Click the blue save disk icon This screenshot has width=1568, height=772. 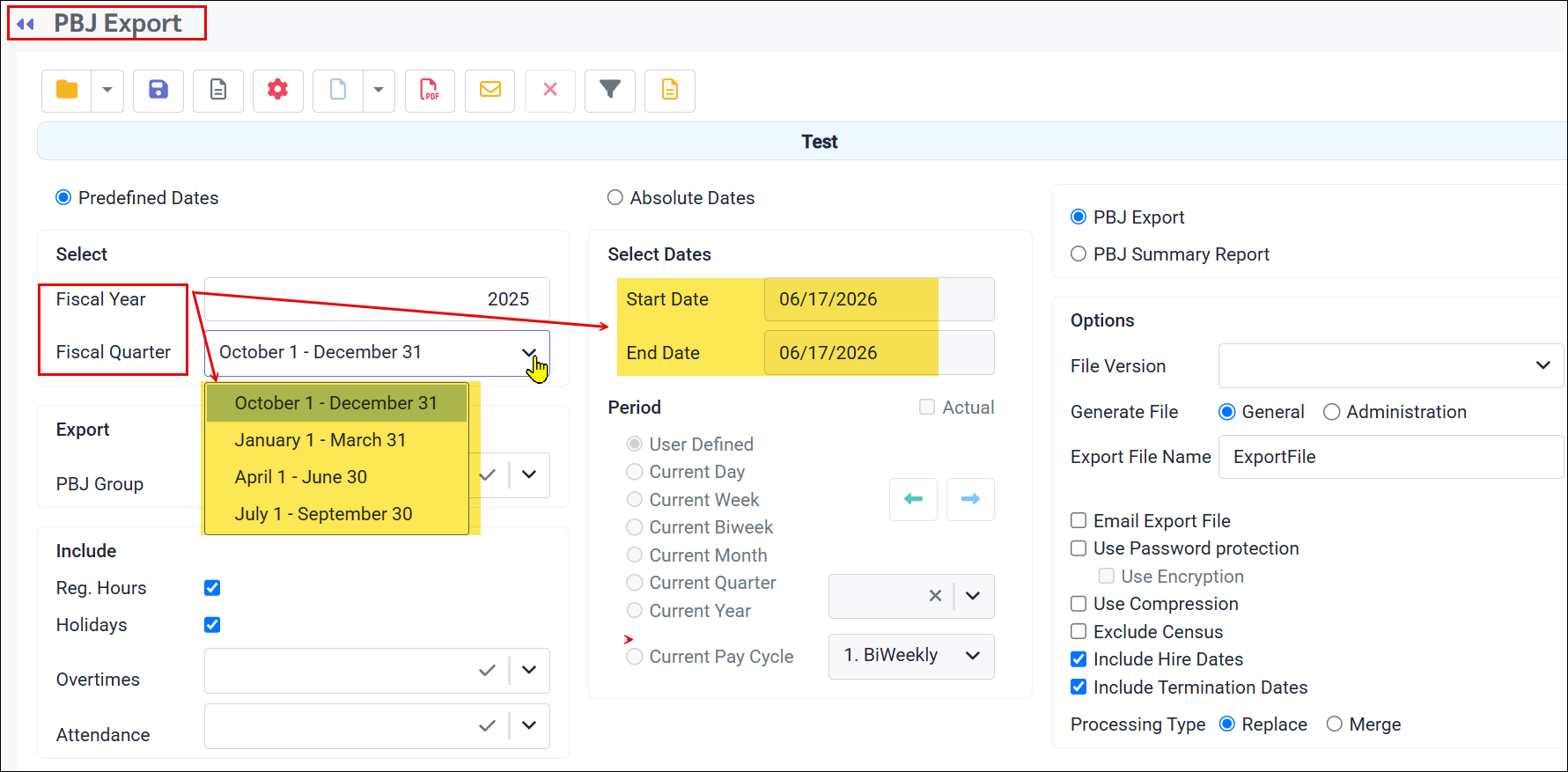(158, 90)
